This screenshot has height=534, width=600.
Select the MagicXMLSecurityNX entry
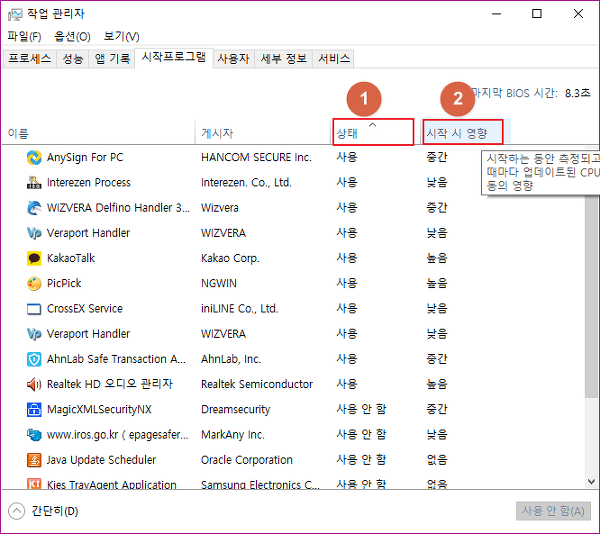99,410
